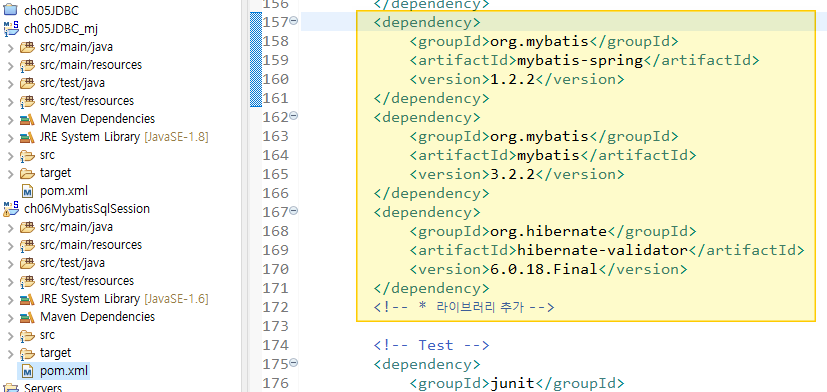
Task: Click artifactId mybatis on line 164
Action: click(x=548, y=155)
